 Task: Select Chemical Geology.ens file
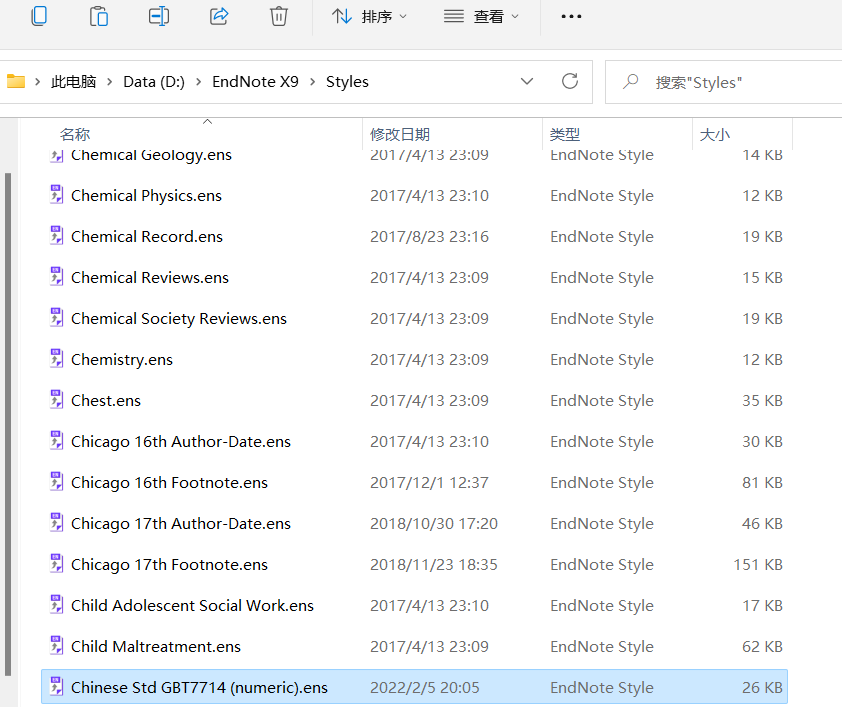point(414,155)
